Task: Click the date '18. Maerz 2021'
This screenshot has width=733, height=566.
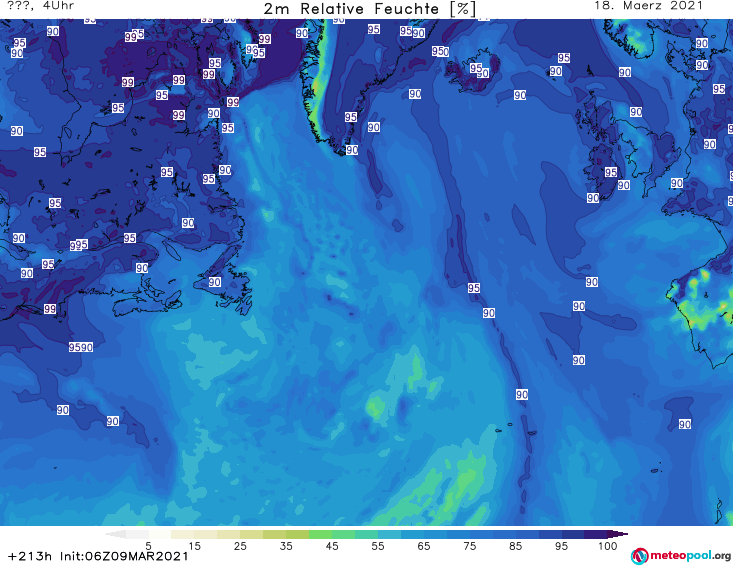Action: pyautogui.click(x=648, y=6)
